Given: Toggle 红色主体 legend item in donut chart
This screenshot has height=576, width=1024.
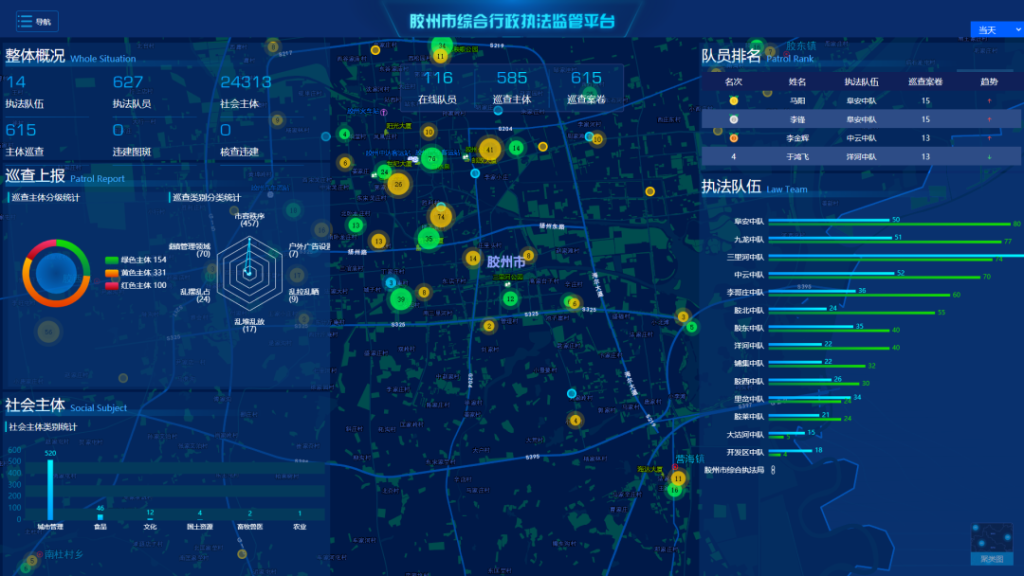Looking at the screenshot, I should (136, 285).
